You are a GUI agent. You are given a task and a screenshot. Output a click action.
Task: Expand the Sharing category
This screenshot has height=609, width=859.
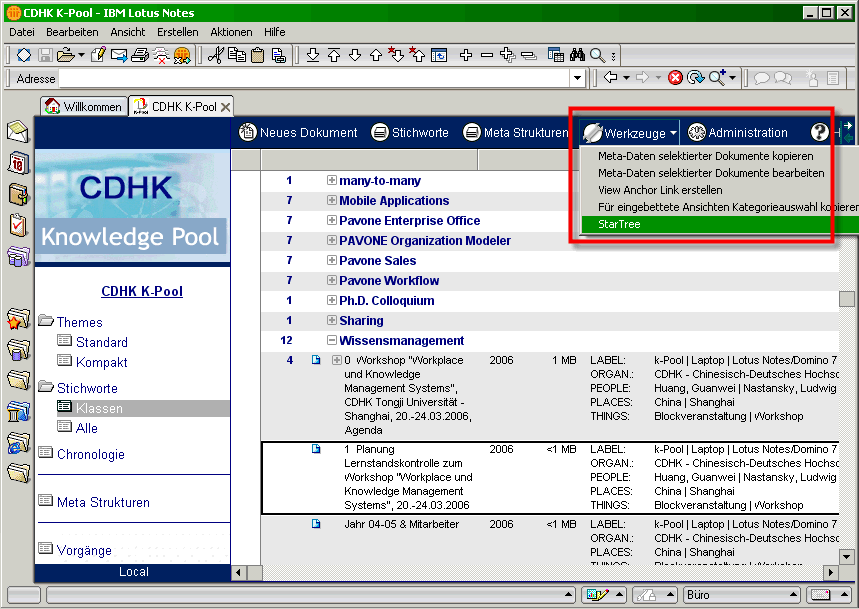(x=331, y=320)
